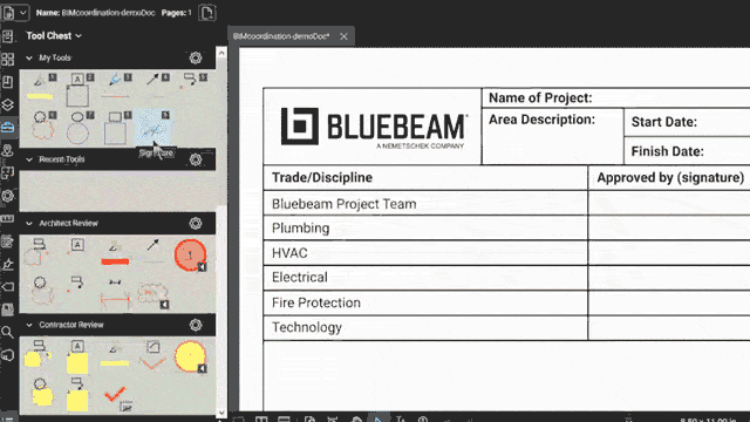The image size is (750, 422).
Task: Click the Start Date cell
Action: 687,122
